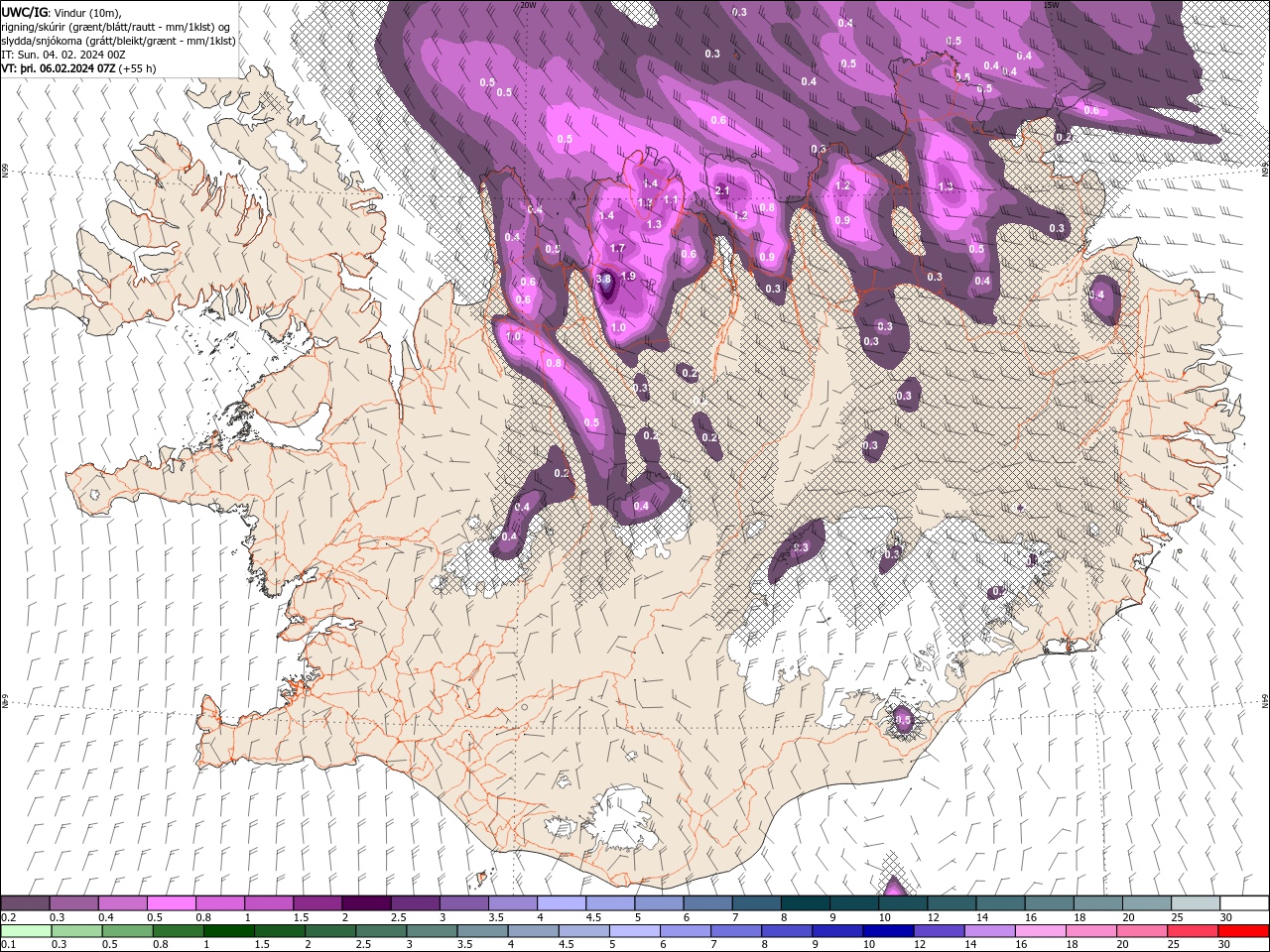1270x952 pixels.
Task: Click the 1.1 precipitation value on the map
Action: pyautogui.click(x=671, y=199)
